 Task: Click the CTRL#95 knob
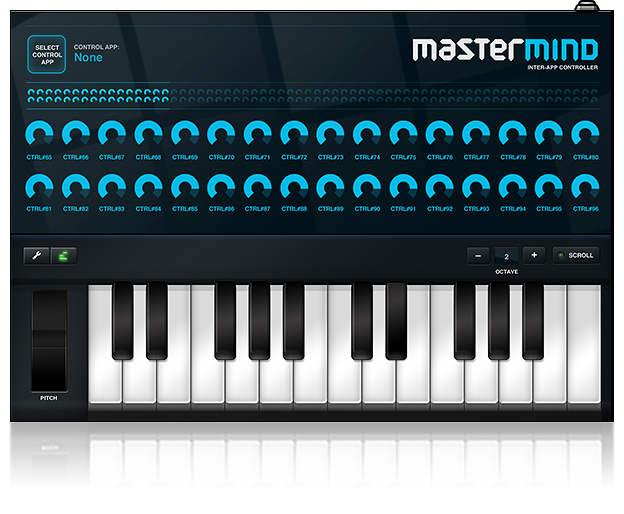point(549,186)
